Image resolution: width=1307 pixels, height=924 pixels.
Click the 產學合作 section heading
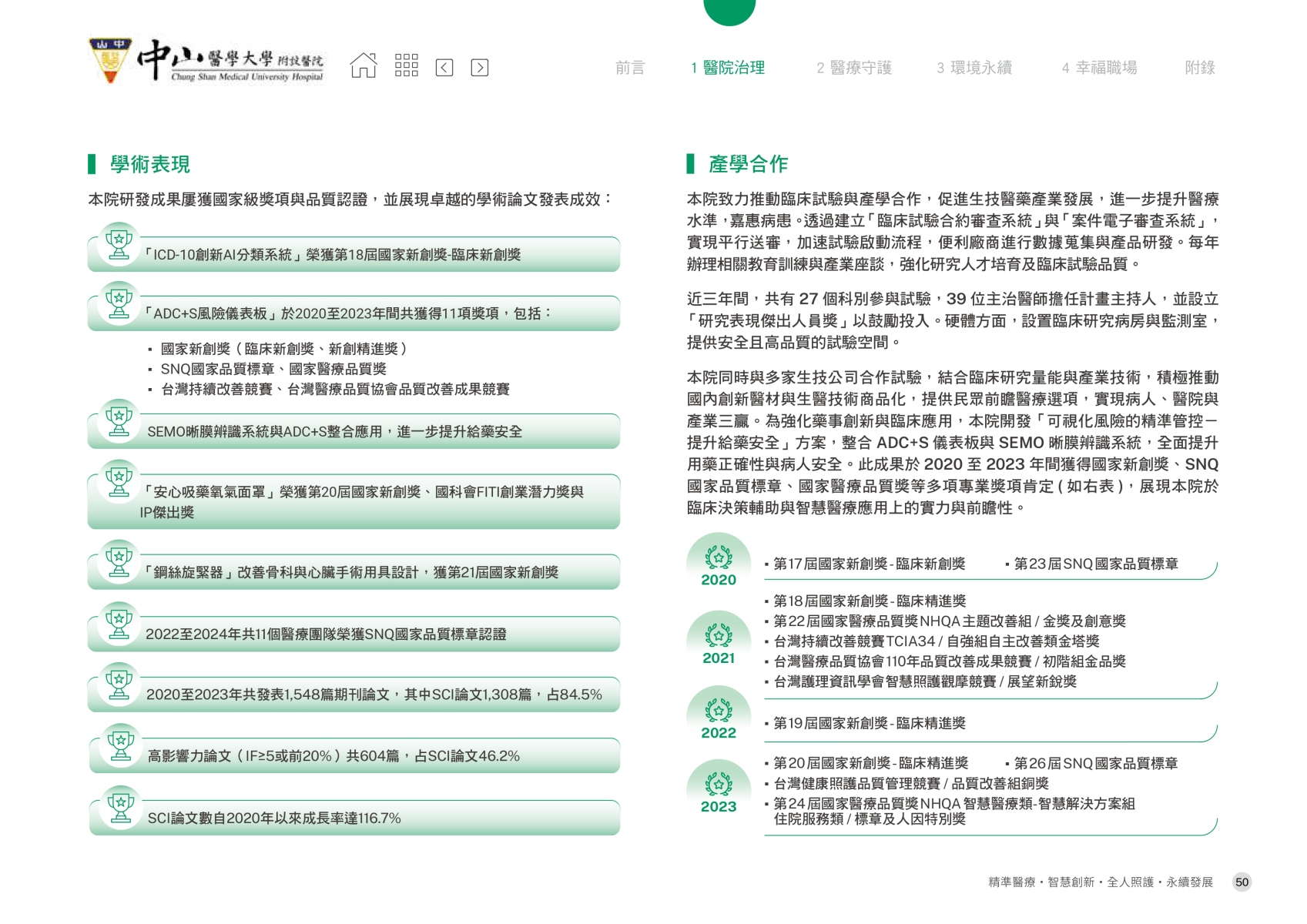click(x=748, y=164)
